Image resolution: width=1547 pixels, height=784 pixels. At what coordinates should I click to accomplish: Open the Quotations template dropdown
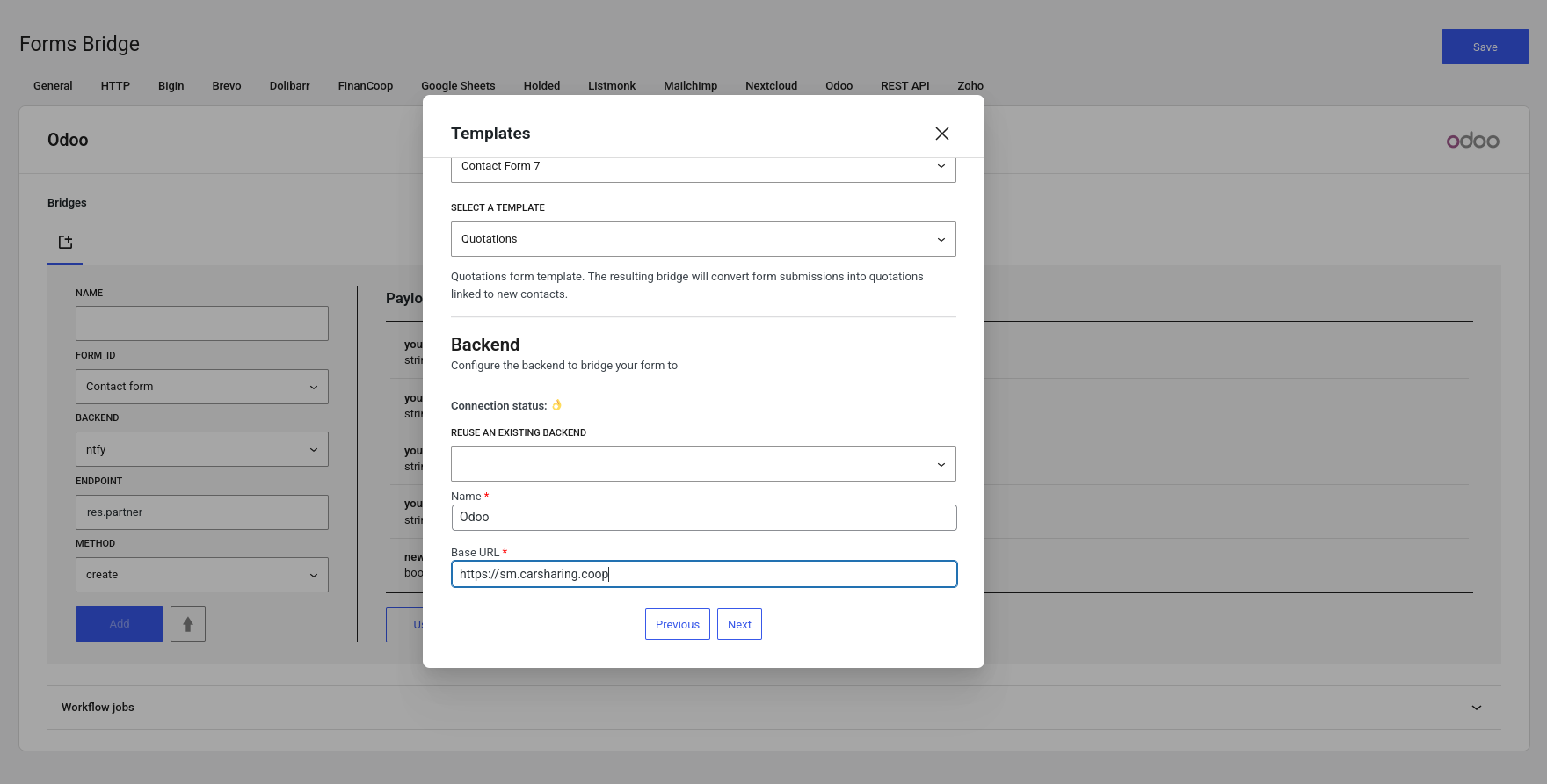703,239
